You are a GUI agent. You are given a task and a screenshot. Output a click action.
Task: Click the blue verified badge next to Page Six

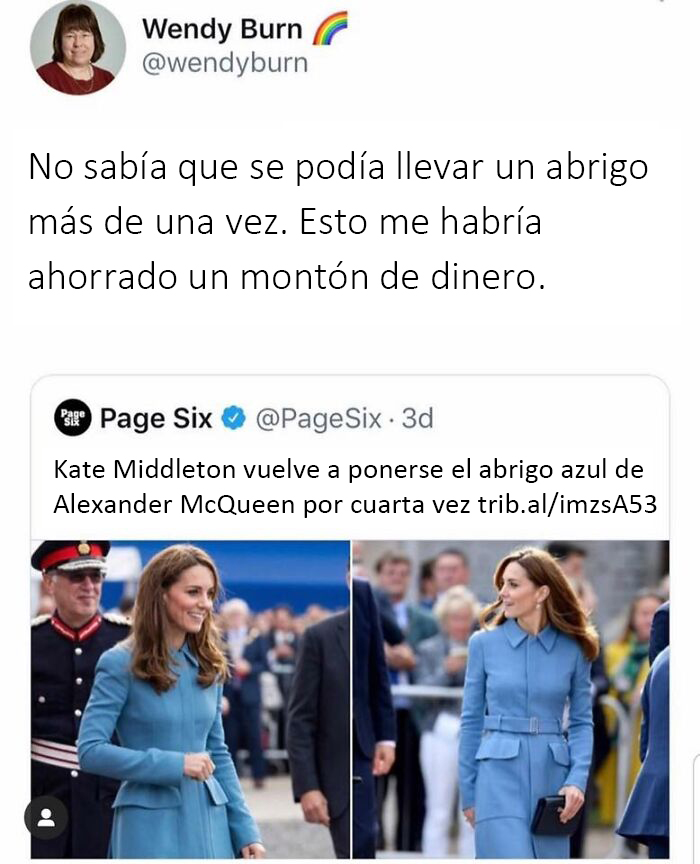[234, 418]
